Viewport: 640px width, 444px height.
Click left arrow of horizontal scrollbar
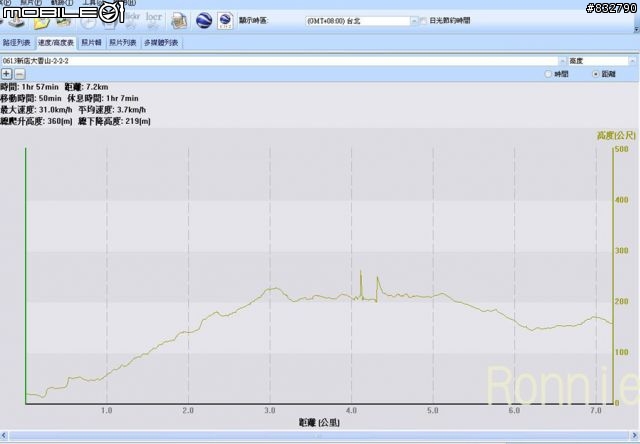(x=4, y=436)
